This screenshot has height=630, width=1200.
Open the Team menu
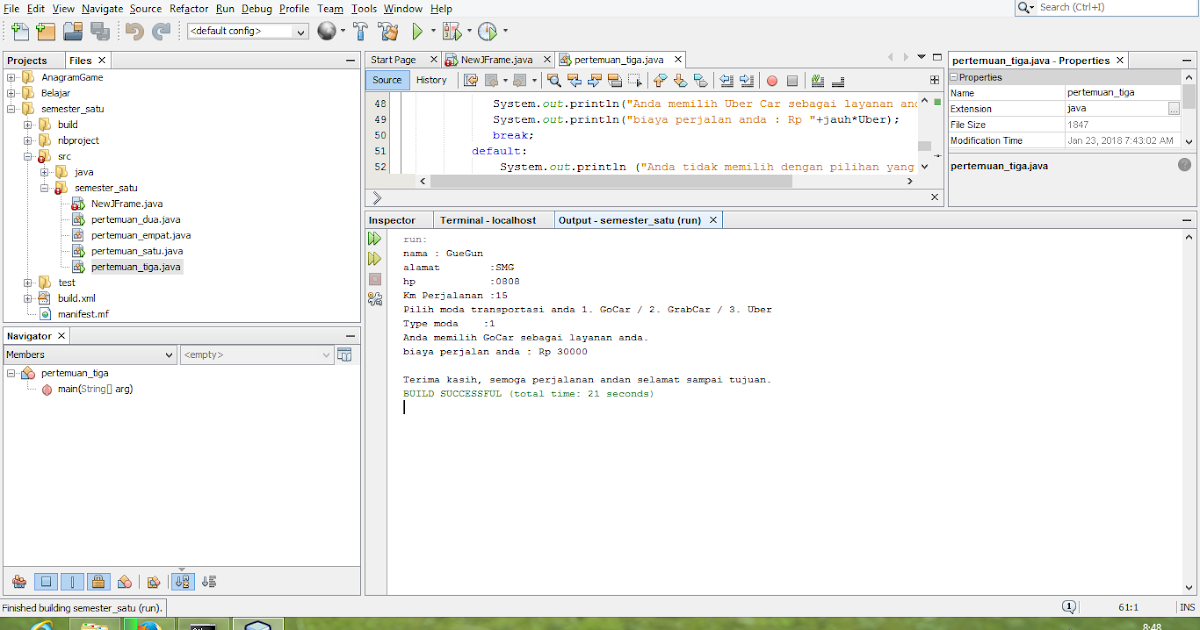(330, 8)
